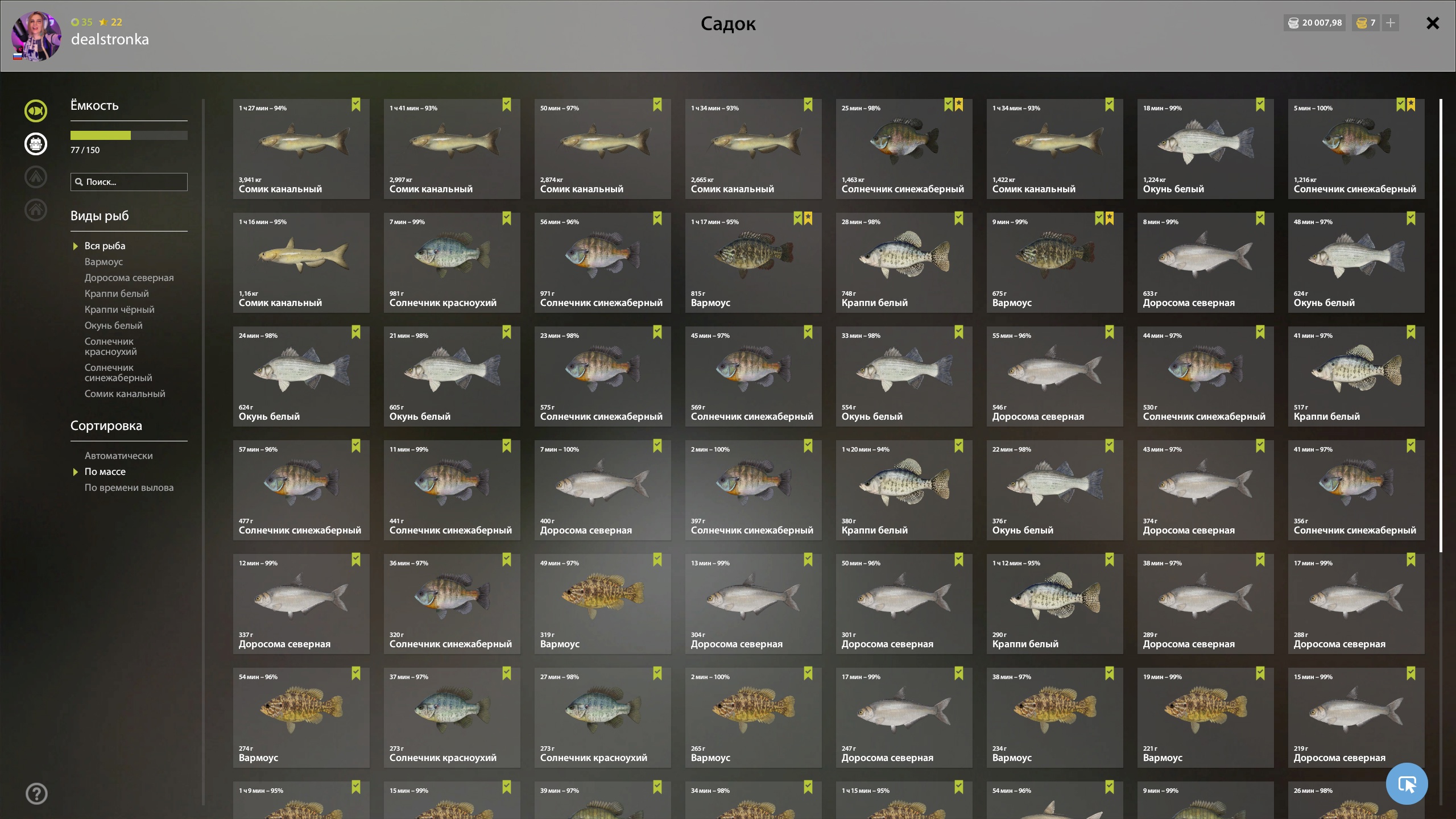Filter fish list by Краппи чёрный

coord(119,309)
